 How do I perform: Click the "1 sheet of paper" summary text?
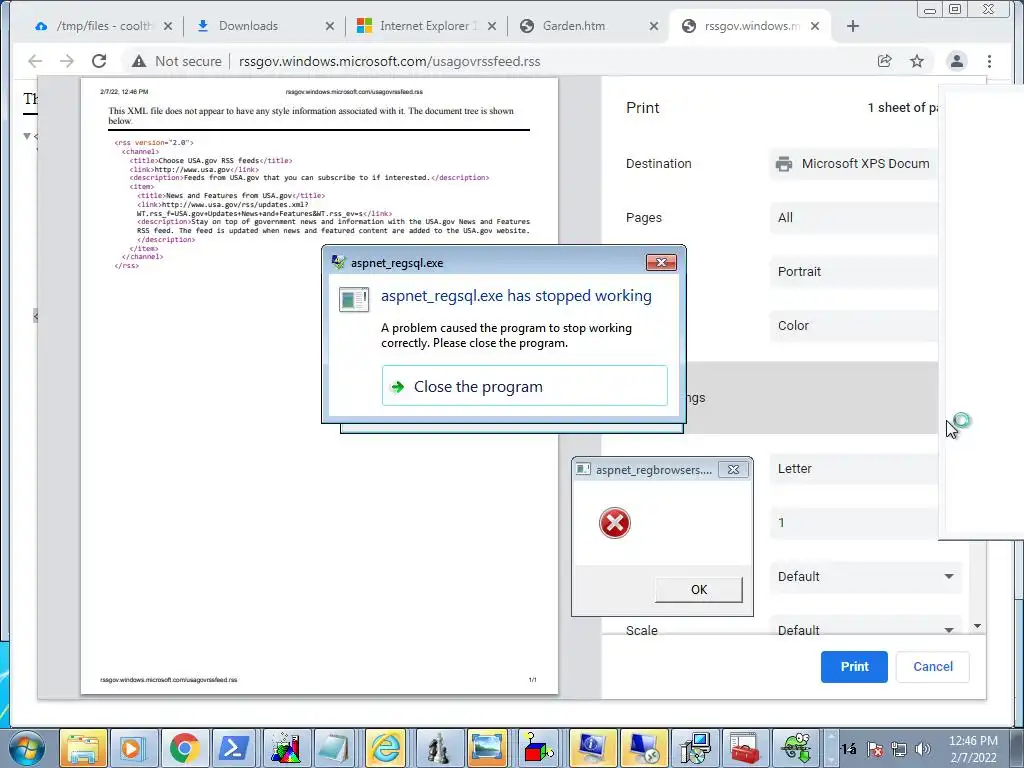903,108
